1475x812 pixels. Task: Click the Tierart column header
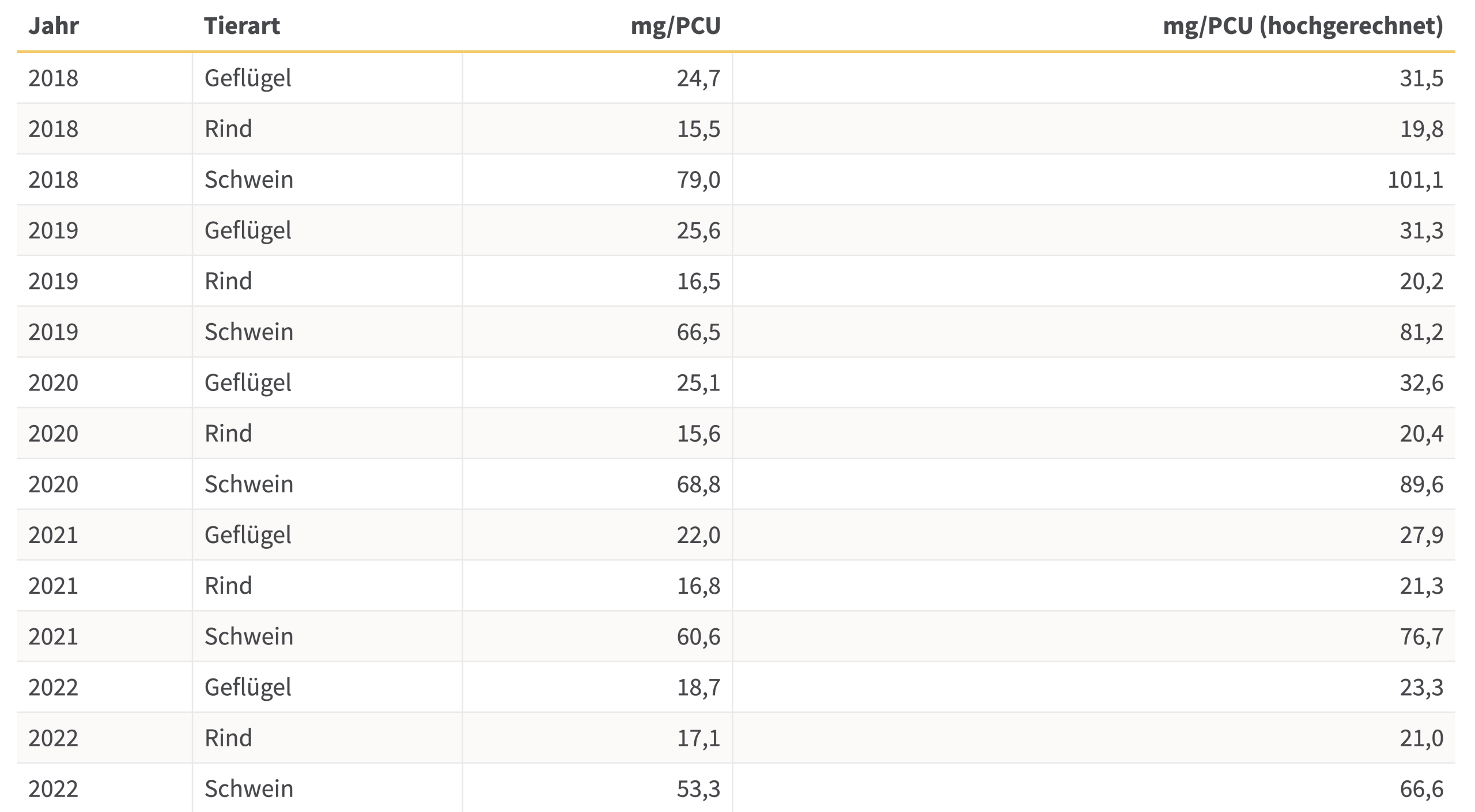(x=242, y=26)
